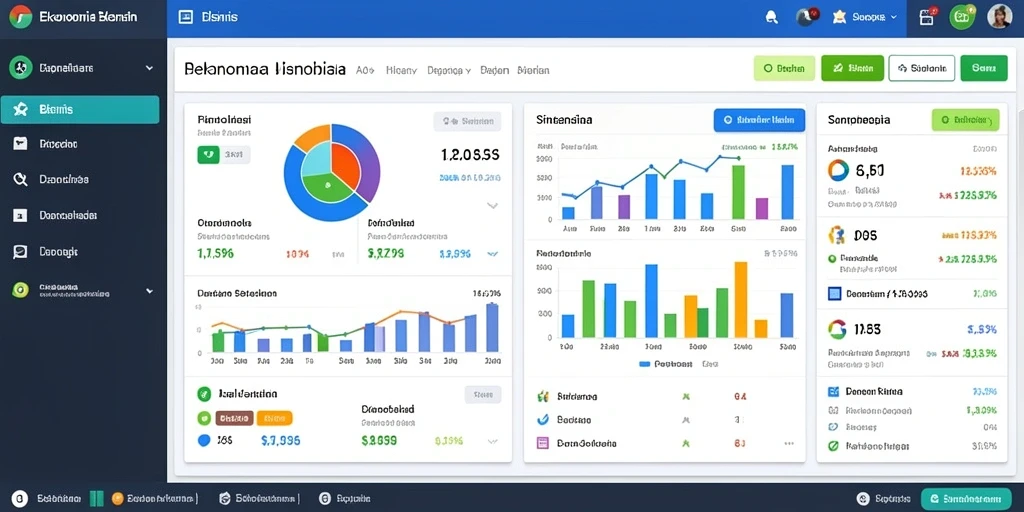Expand the blue chevron on the pie card's stats row

click(x=492, y=254)
